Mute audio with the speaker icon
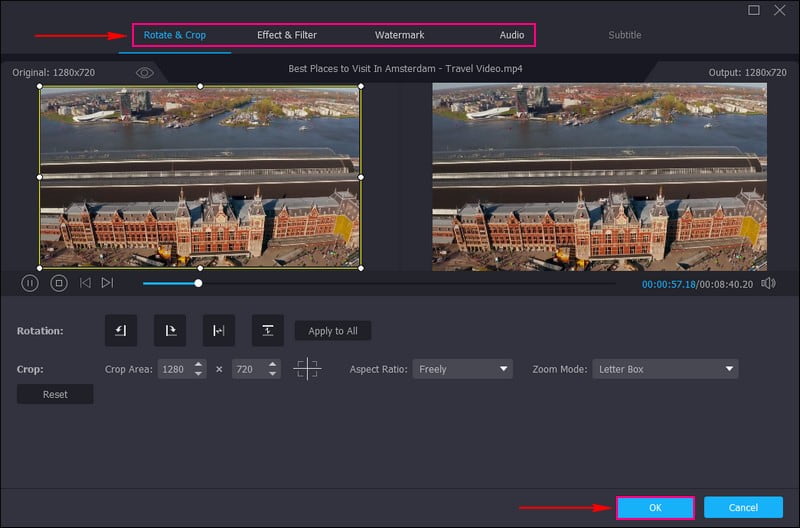 point(768,284)
